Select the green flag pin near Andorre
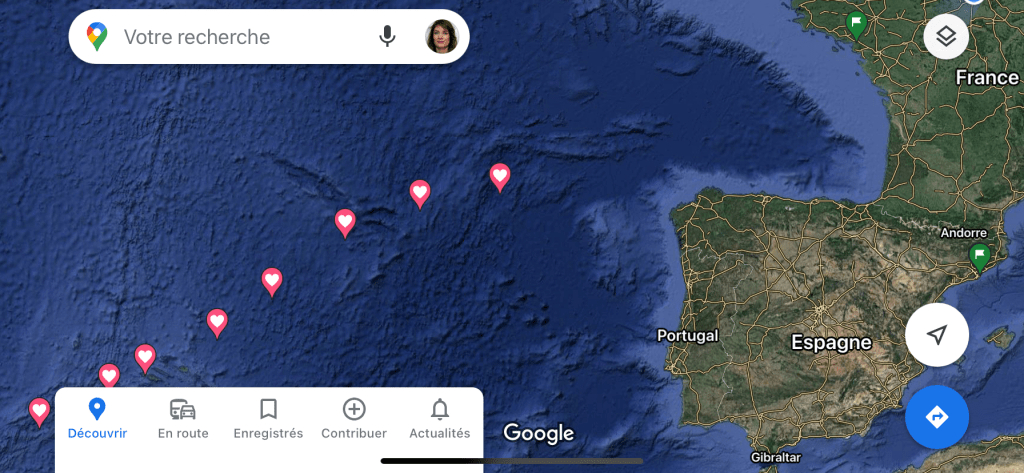The width and height of the screenshot is (1024, 473). click(x=979, y=257)
